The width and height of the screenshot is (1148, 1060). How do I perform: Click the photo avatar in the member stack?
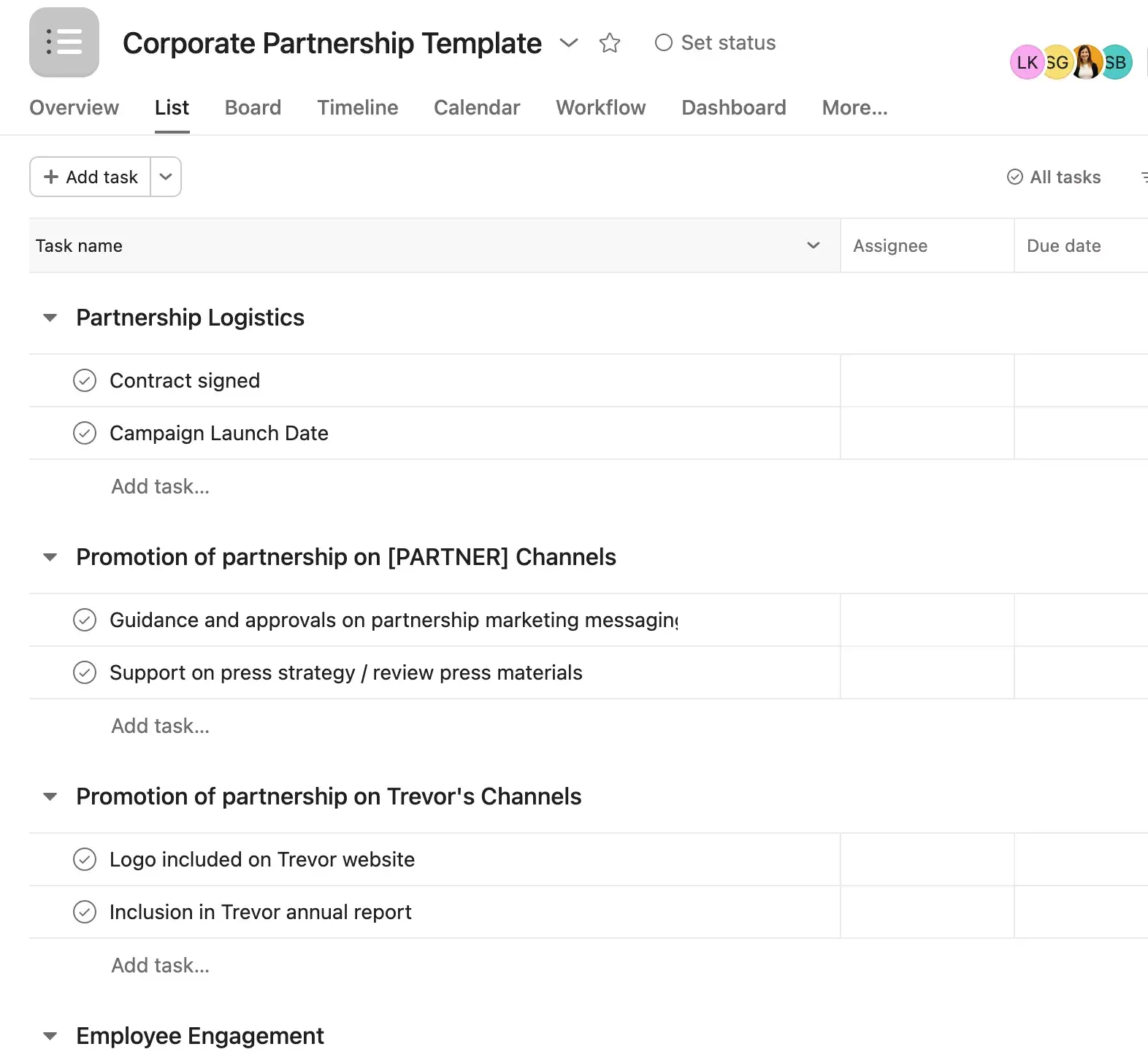(x=1085, y=62)
